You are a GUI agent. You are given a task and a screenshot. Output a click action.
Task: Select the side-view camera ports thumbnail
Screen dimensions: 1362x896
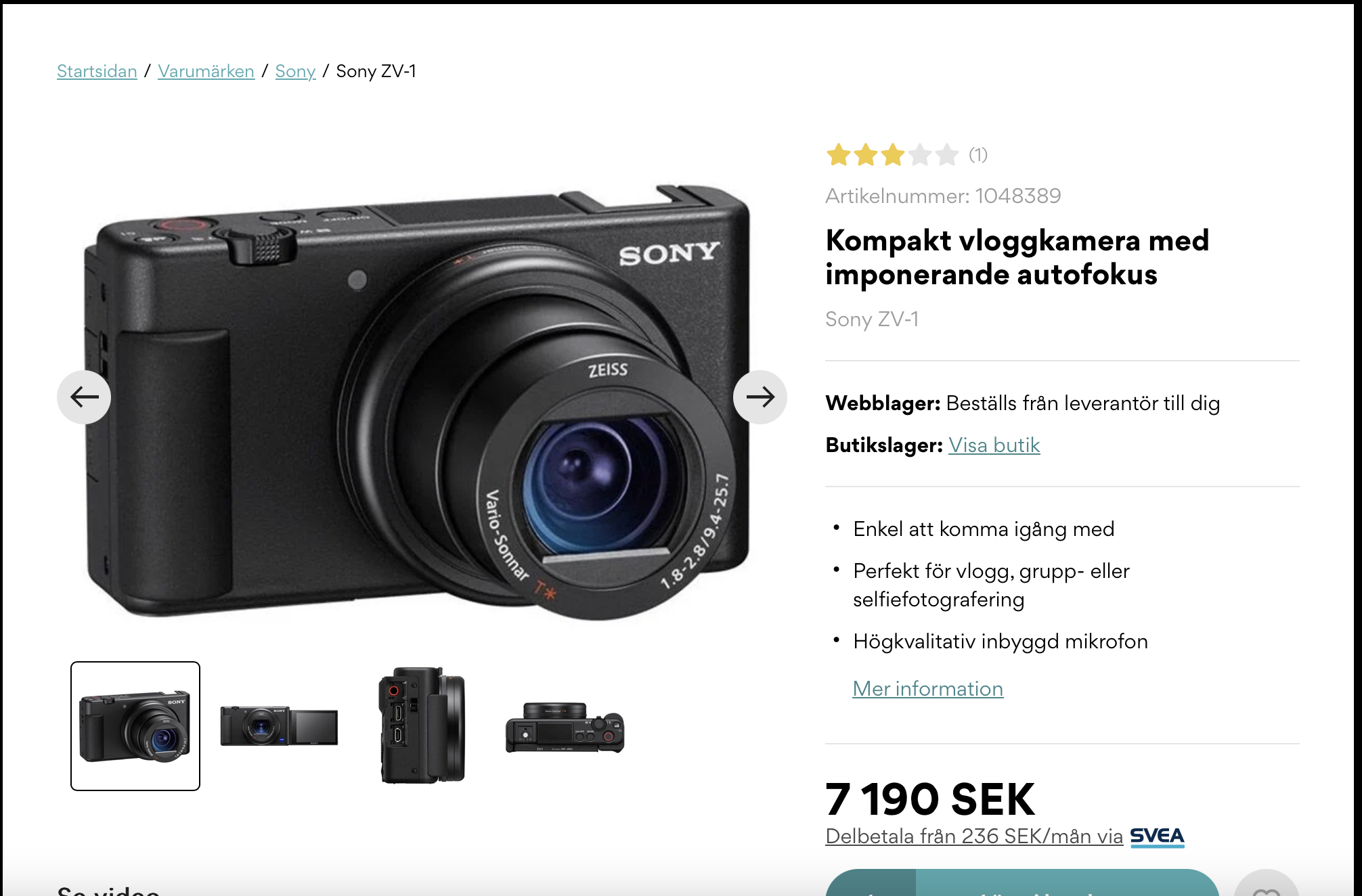pos(422,726)
